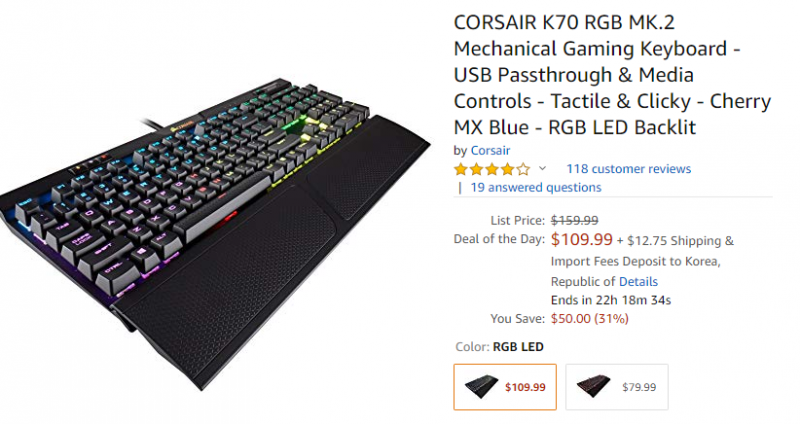Screen dimensions: 800x424
Task: Click the deal countdown timer text
Action: [x=611, y=300]
